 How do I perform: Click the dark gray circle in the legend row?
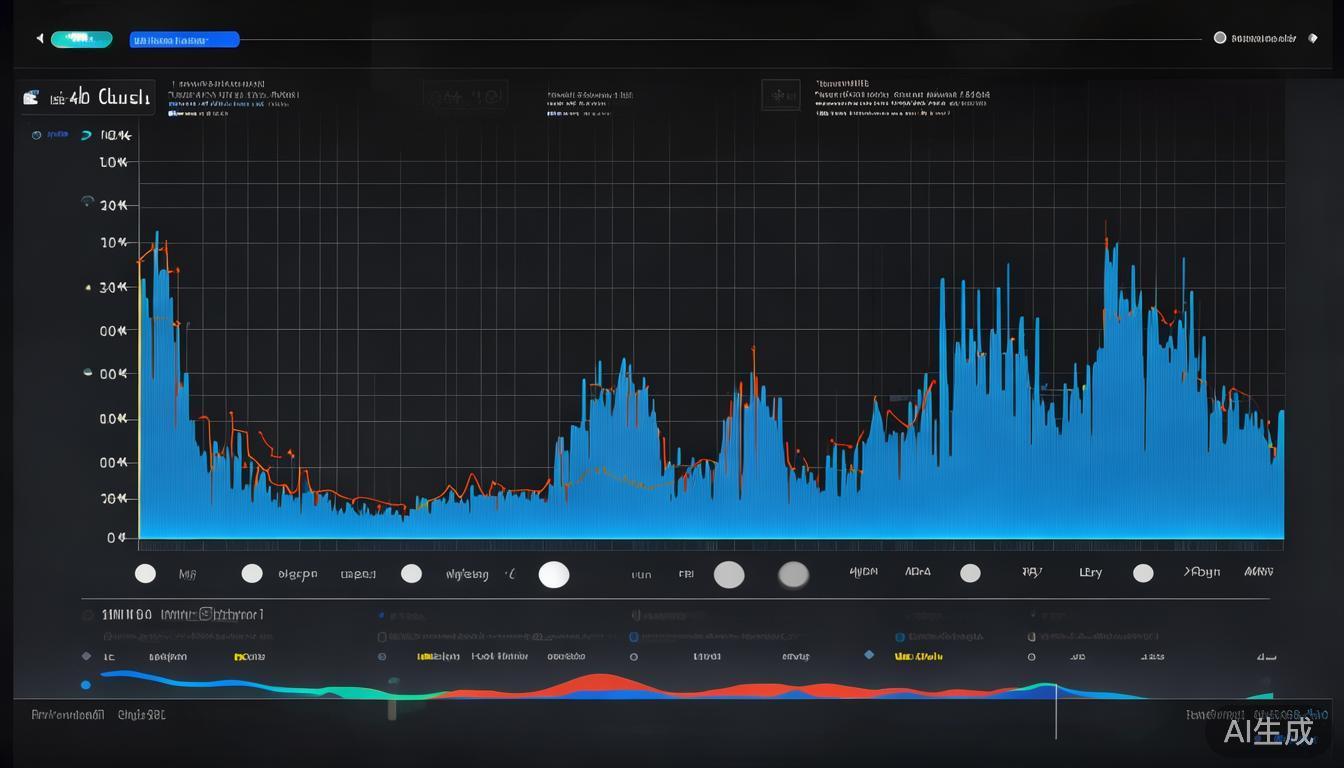tap(793, 574)
